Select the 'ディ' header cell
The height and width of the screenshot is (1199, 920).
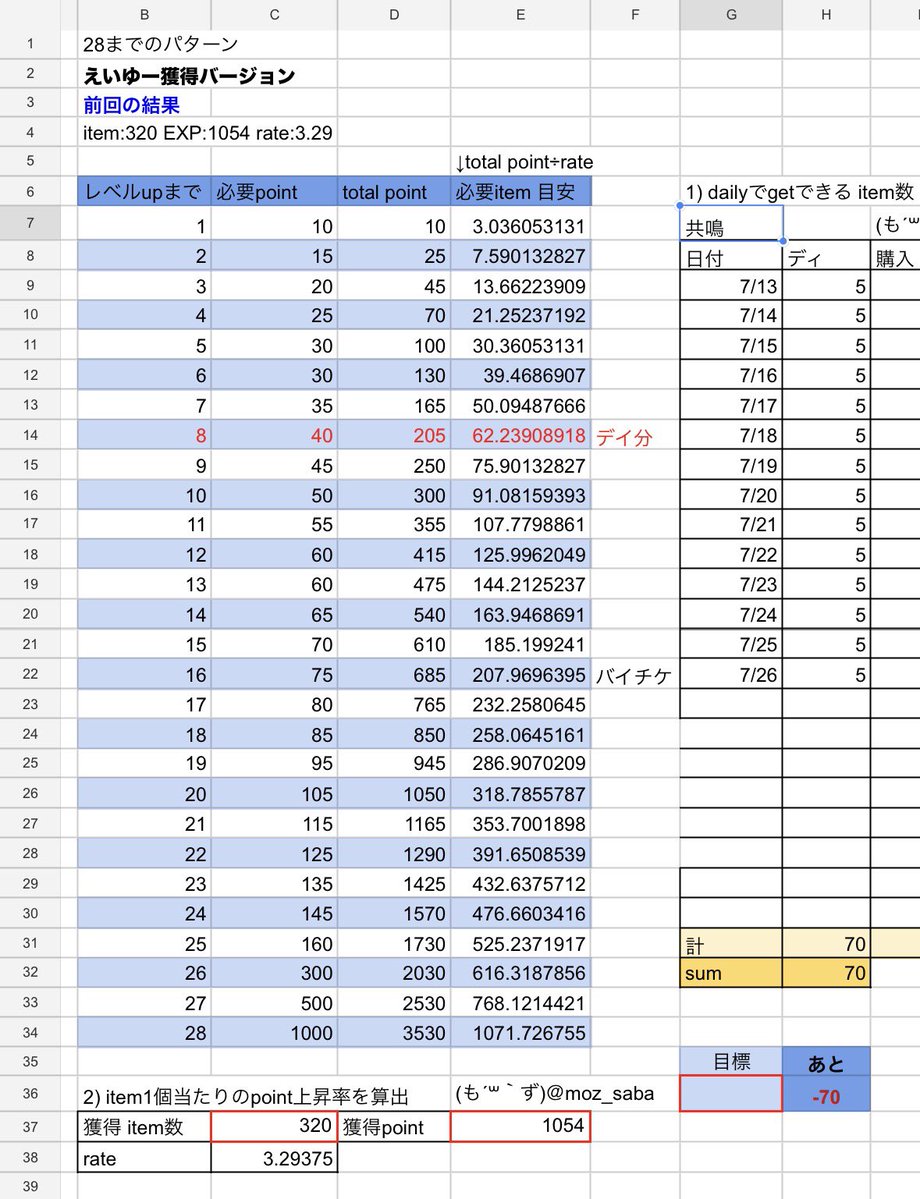click(x=826, y=256)
